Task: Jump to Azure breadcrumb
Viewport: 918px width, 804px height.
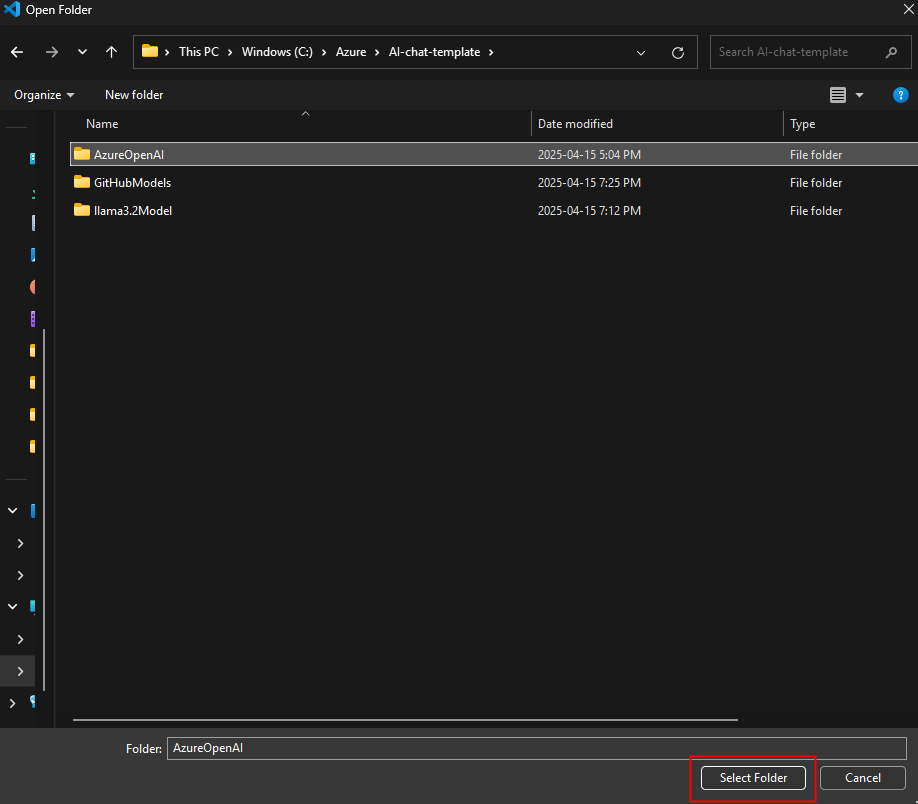Action: click(351, 52)
